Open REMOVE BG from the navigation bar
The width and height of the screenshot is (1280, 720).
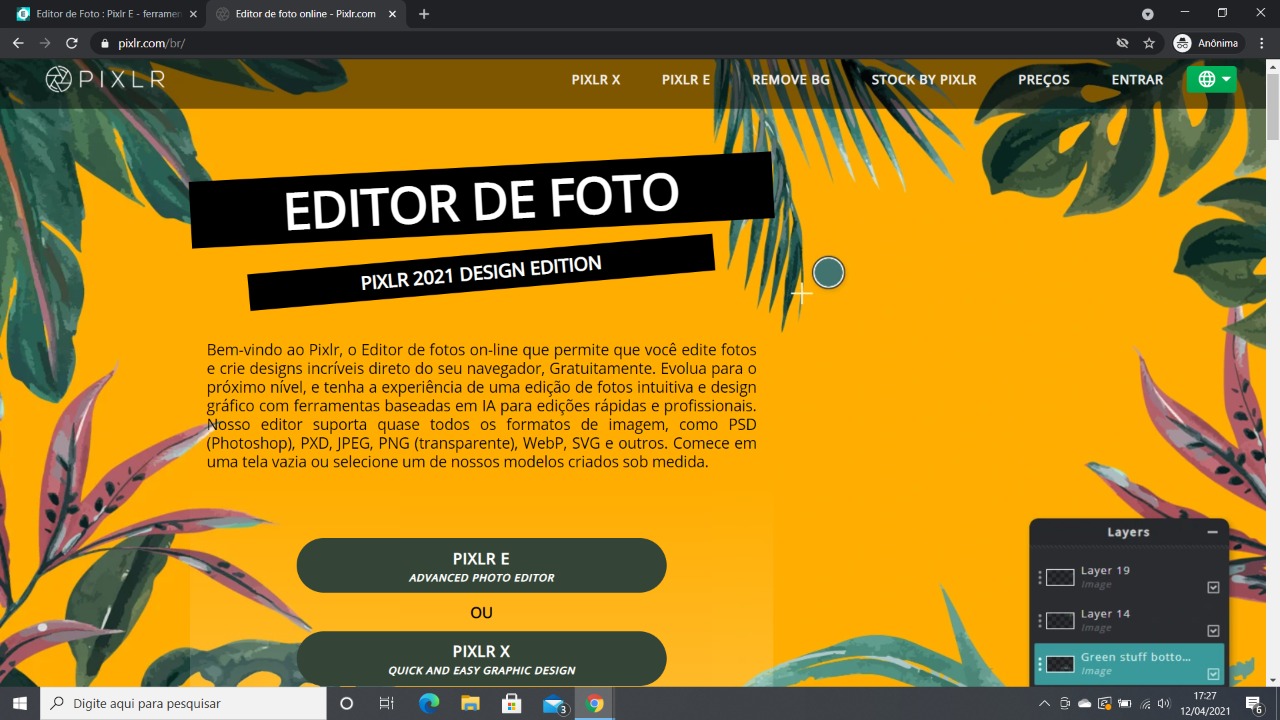tap(791, 79)
